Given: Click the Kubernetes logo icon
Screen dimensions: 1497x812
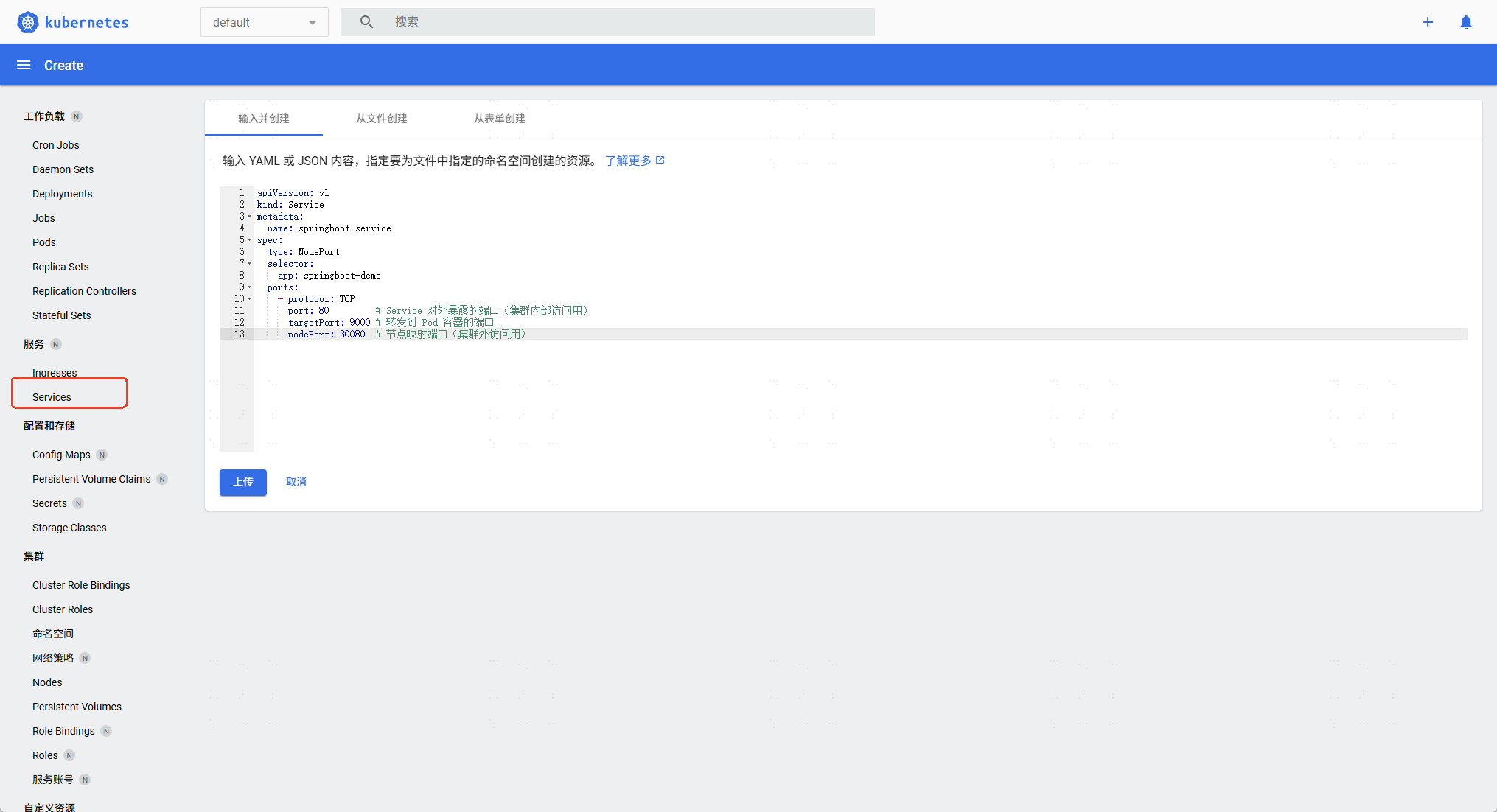Looking at the screenshot, I should pyautogui.click(x=27, y=22).
